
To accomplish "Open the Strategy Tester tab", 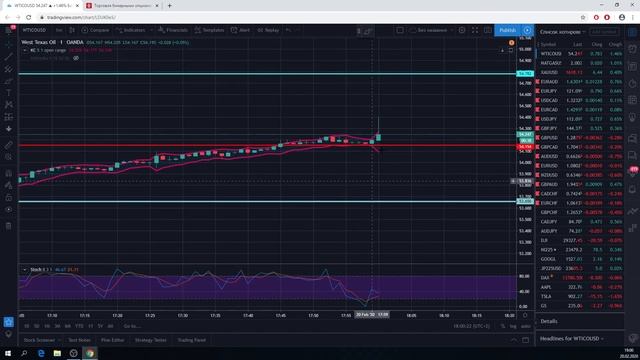I will pos(151,340).
